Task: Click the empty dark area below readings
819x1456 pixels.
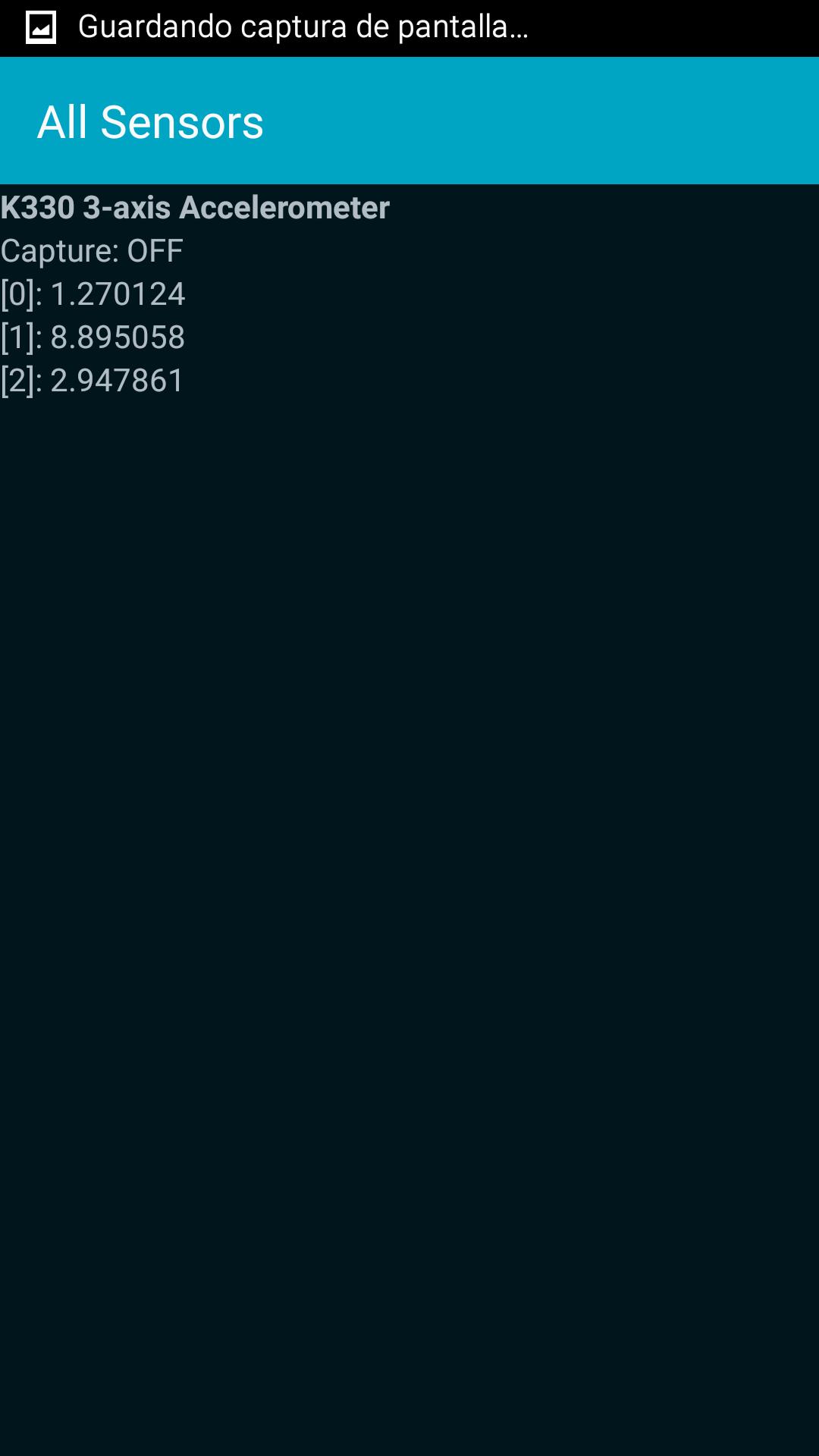Action: [x=409, y=925]
